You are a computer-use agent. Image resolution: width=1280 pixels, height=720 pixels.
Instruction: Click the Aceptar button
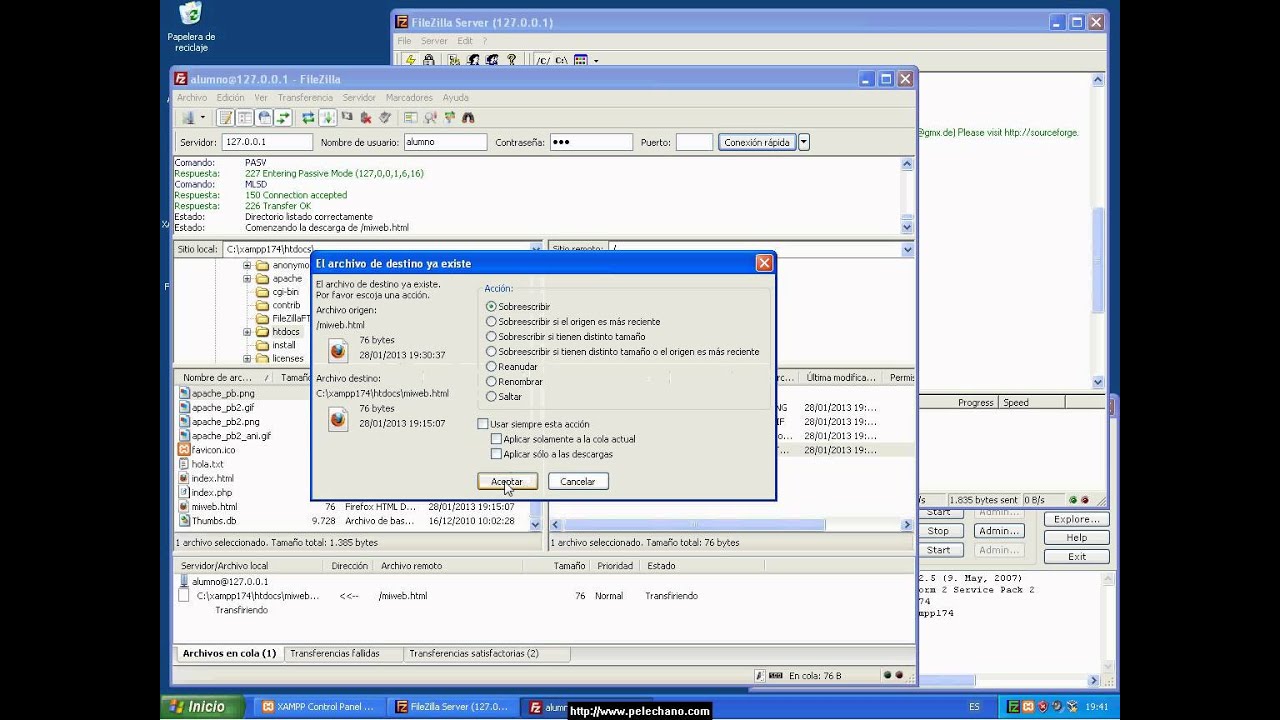[x=507, y=481]
